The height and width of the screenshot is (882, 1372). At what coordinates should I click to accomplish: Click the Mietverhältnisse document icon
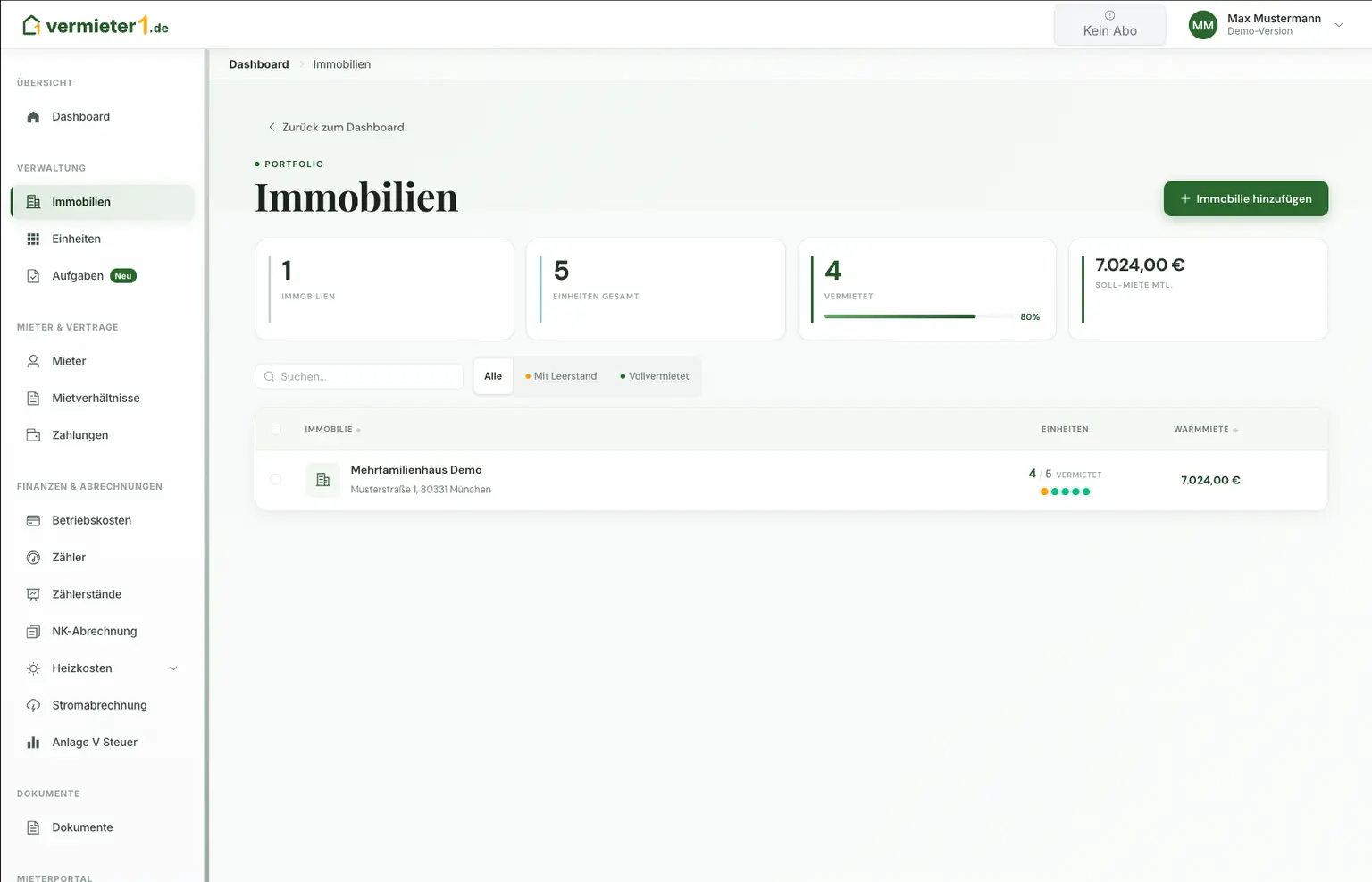click(x=33, y=399)
